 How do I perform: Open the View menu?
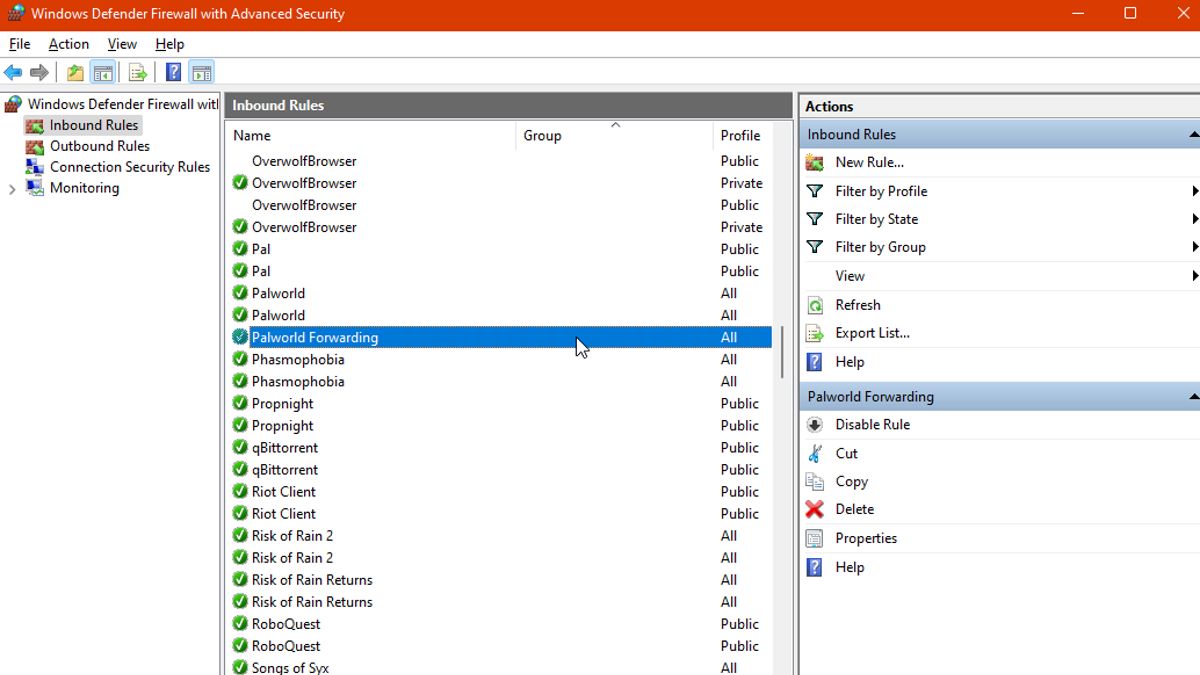[122, 44]
